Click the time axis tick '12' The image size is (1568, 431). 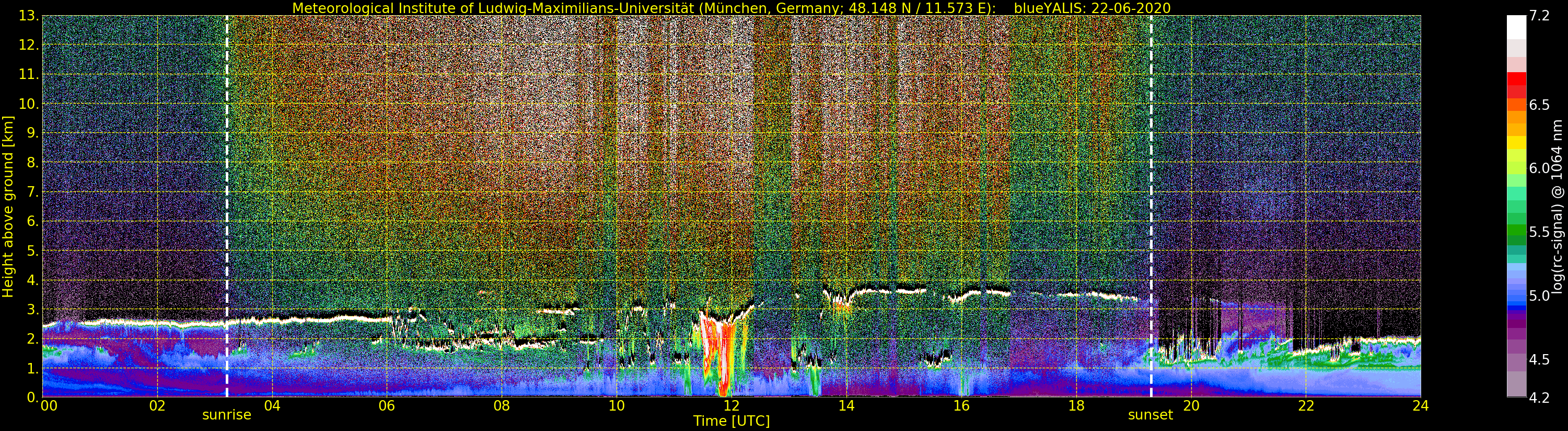[731, 405]
